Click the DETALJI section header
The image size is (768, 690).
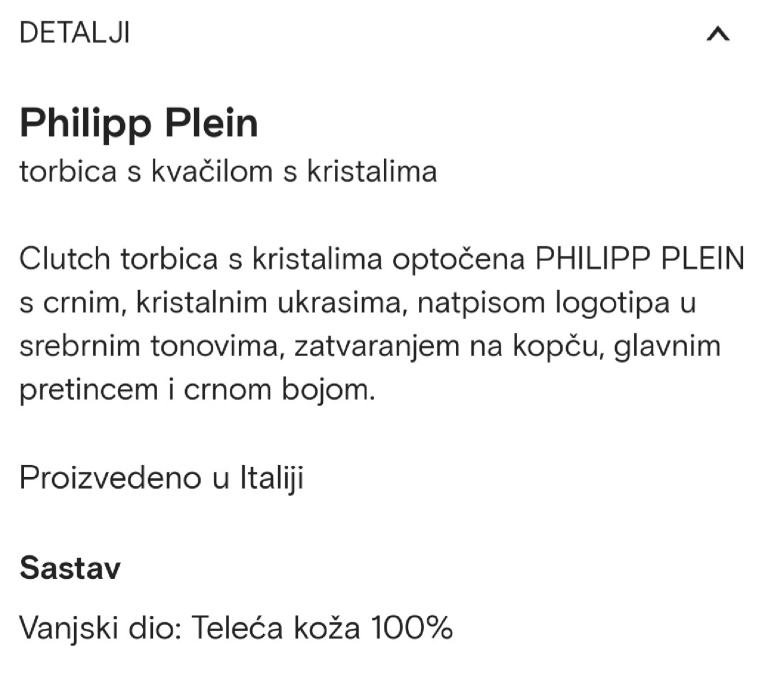point(75,33)
